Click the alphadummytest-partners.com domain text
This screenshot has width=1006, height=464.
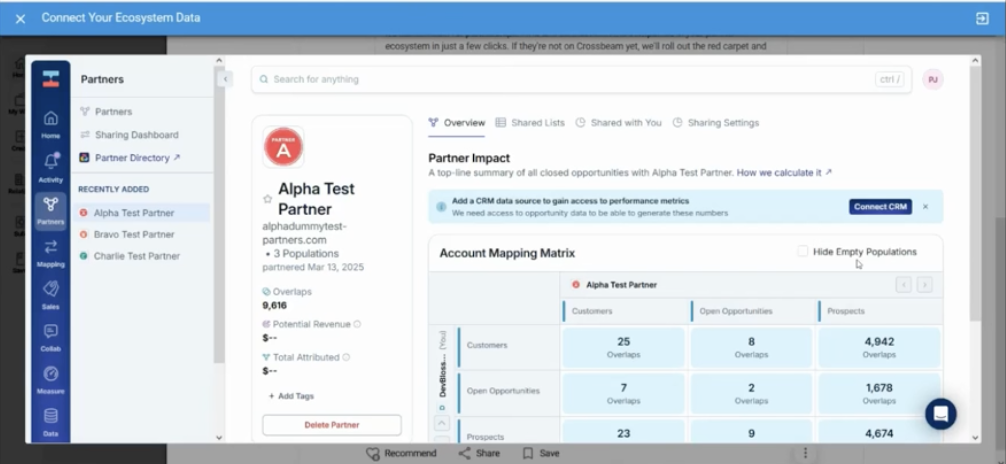(x=304, y=234)
